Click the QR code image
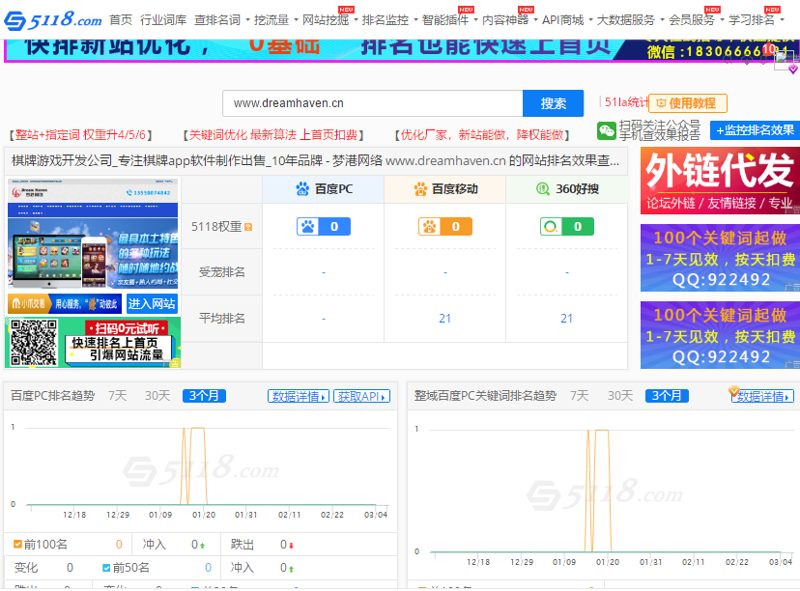The height and width of the screenshot is (591, 800). click(34, 342)
